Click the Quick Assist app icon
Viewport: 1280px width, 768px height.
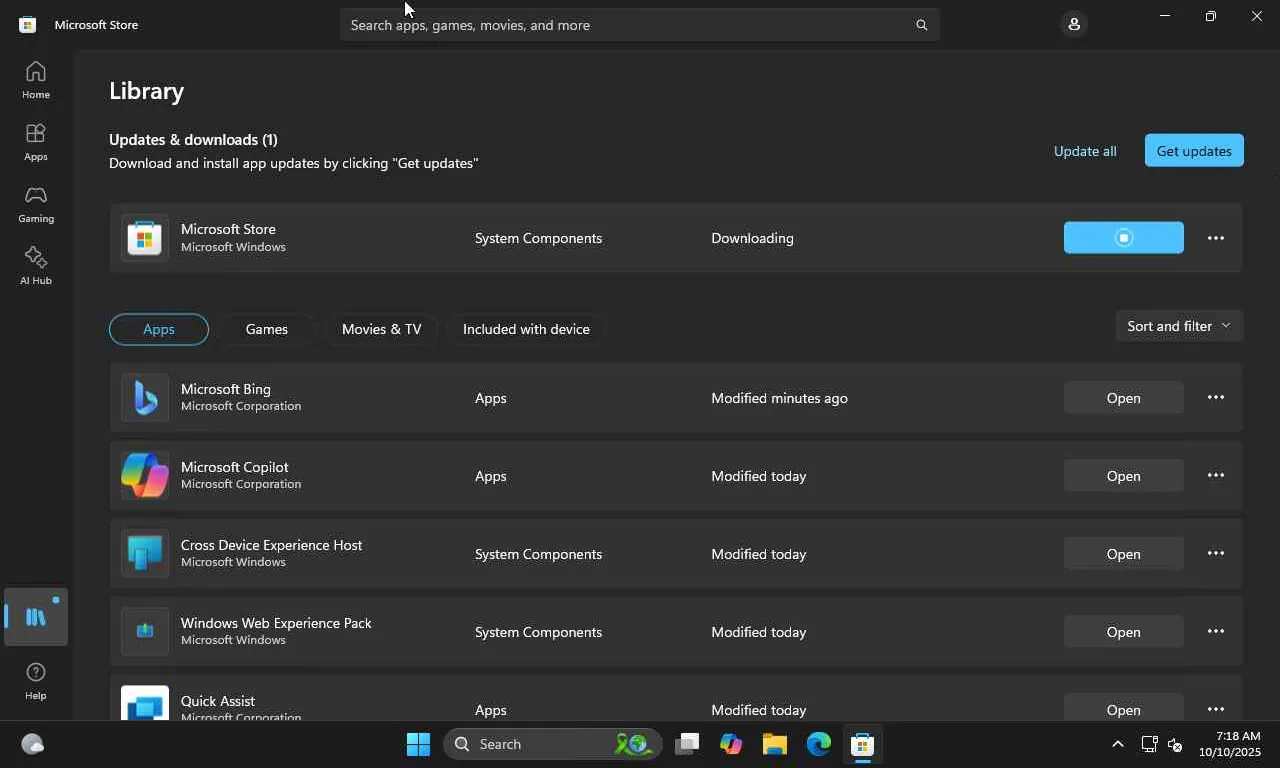coord(145,703)
